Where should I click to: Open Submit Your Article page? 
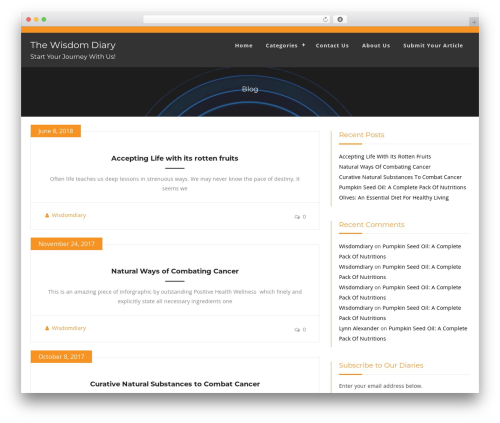(x=433, y=46)
